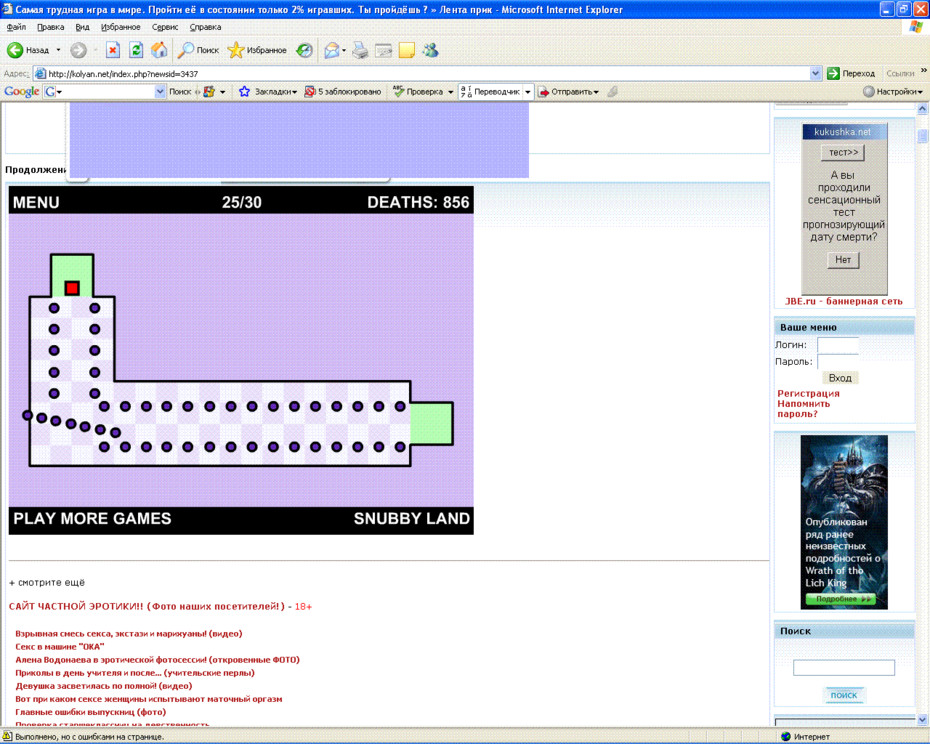
Task: Click the Google toolbar logo
Action: click(21, 91)
